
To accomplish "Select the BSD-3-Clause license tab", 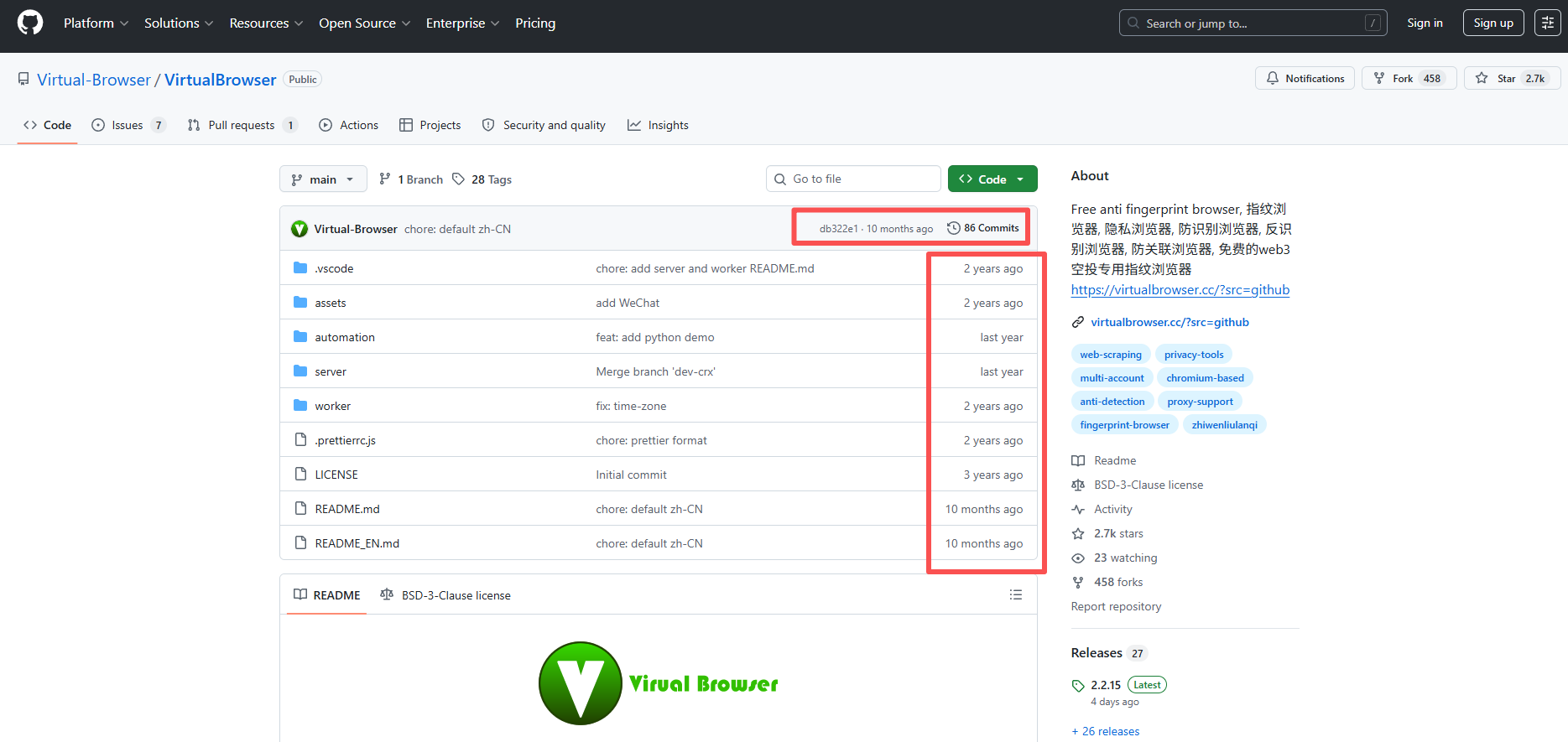I will [445, 595].
